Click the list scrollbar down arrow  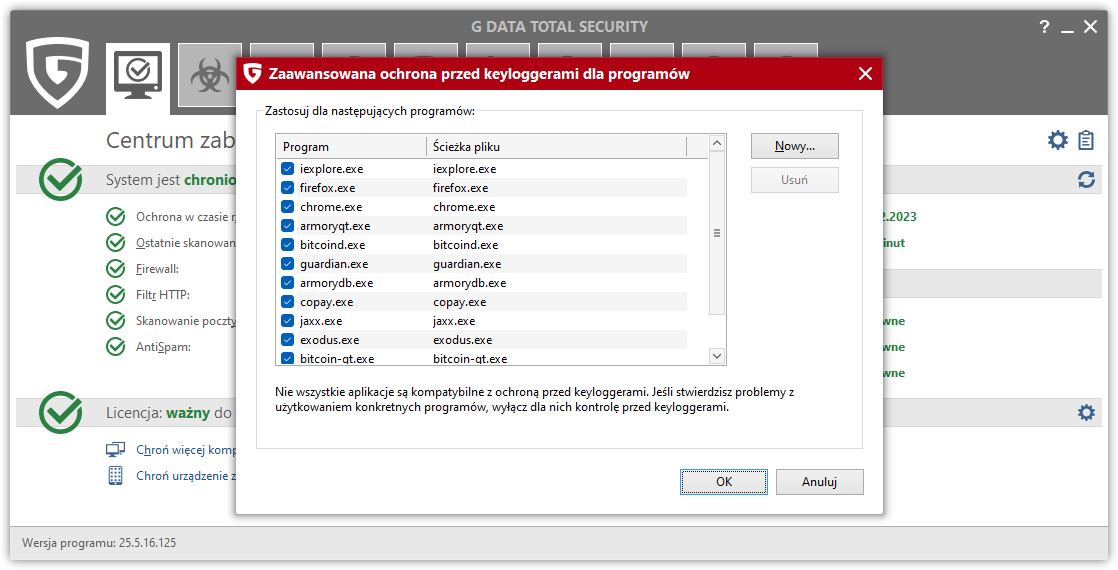coord(717,355)
